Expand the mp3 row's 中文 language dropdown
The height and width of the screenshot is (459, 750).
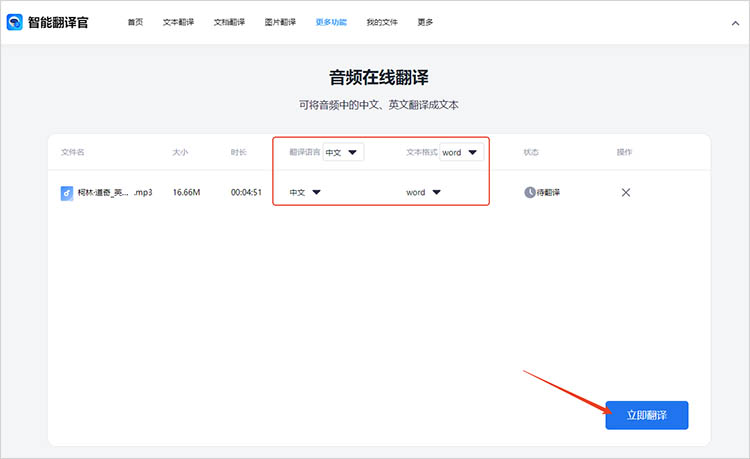point(305,192)
